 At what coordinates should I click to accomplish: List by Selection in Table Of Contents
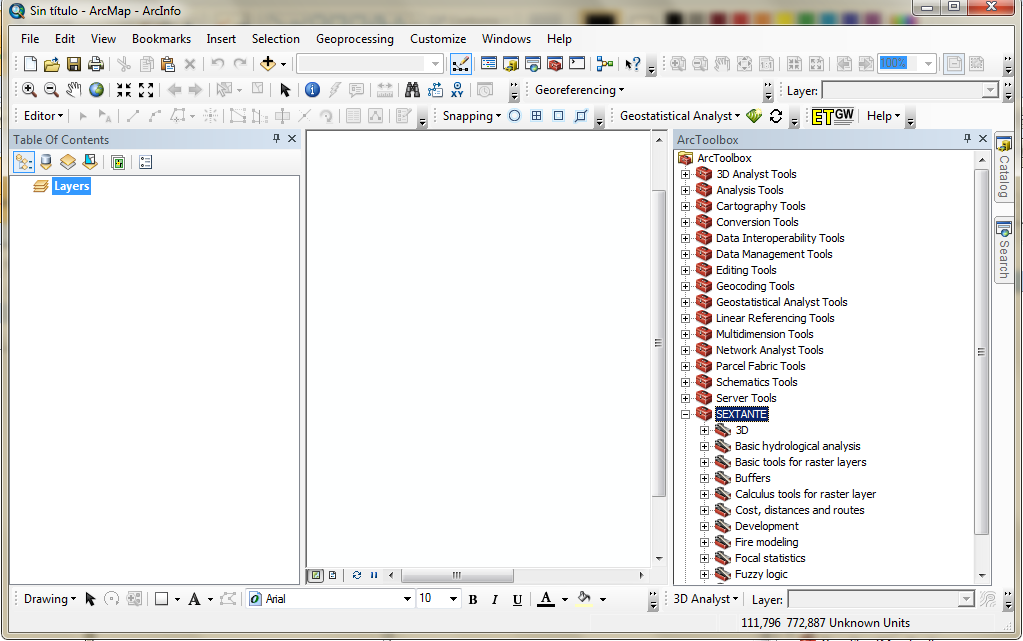(90, 162)
